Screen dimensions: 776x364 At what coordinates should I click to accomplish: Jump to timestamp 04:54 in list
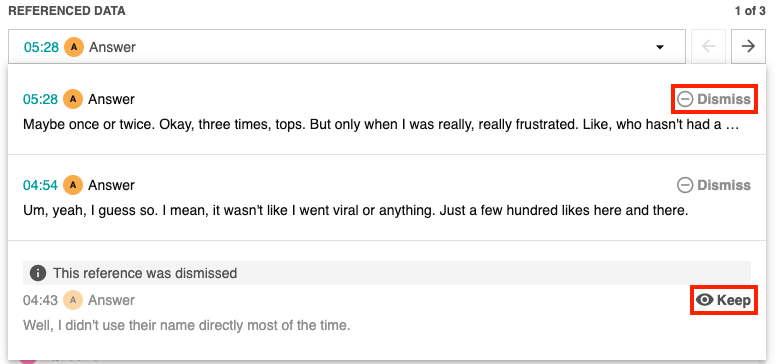41,185
